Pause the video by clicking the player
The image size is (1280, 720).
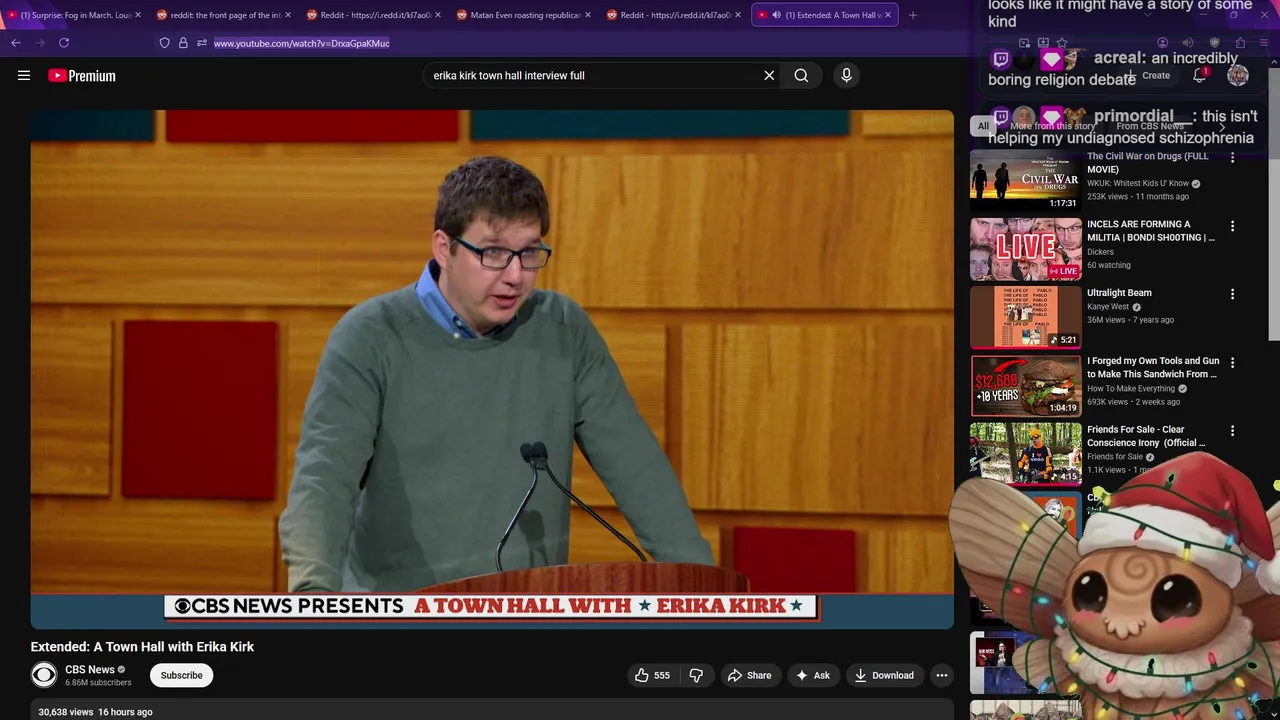click(x=492, y=369)
